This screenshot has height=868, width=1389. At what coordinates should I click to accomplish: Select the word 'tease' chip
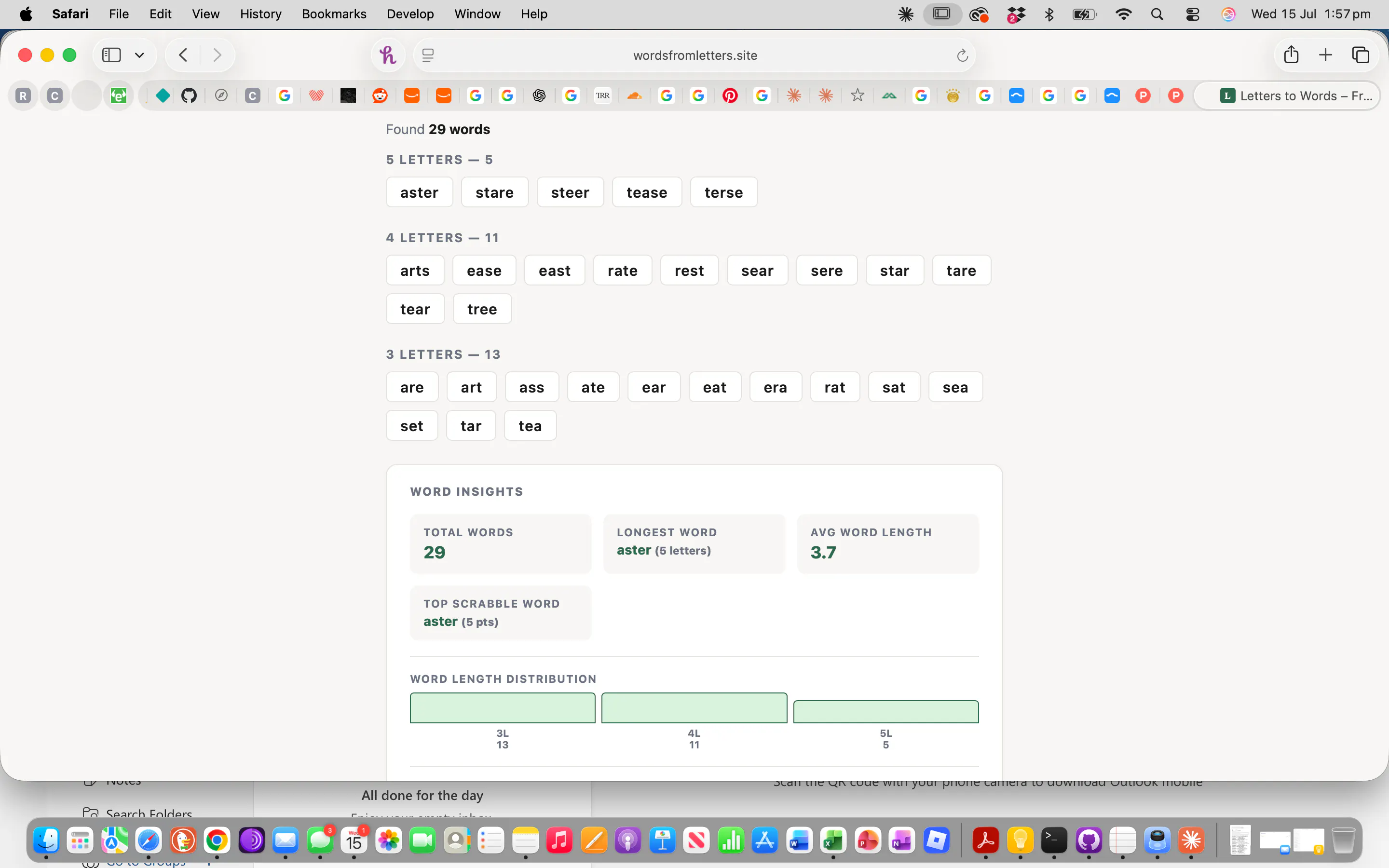click(x=647, y=192)
